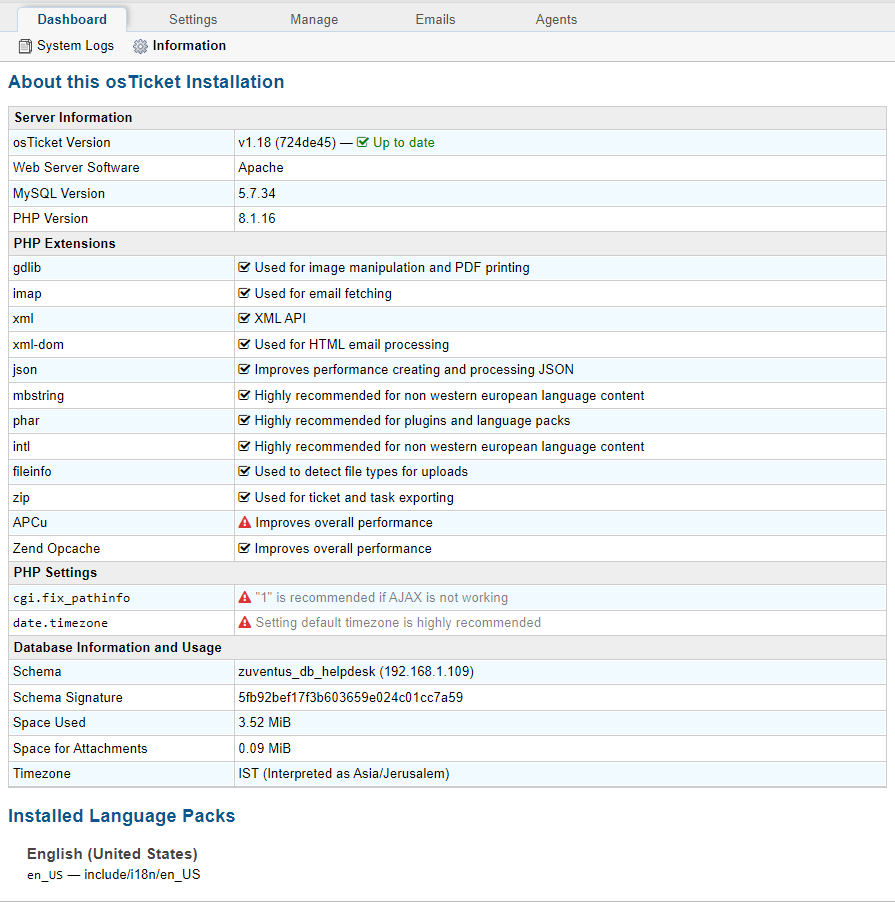
Task: Click 'Setting default timezone is highly recommended' text
Action: [398, 622]
